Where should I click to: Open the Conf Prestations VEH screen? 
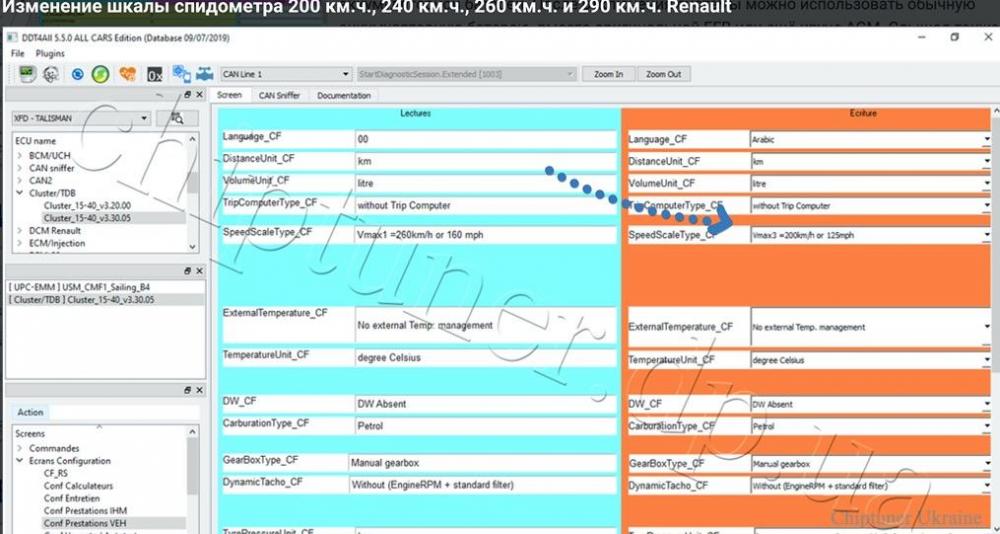[x=85, y=523]
